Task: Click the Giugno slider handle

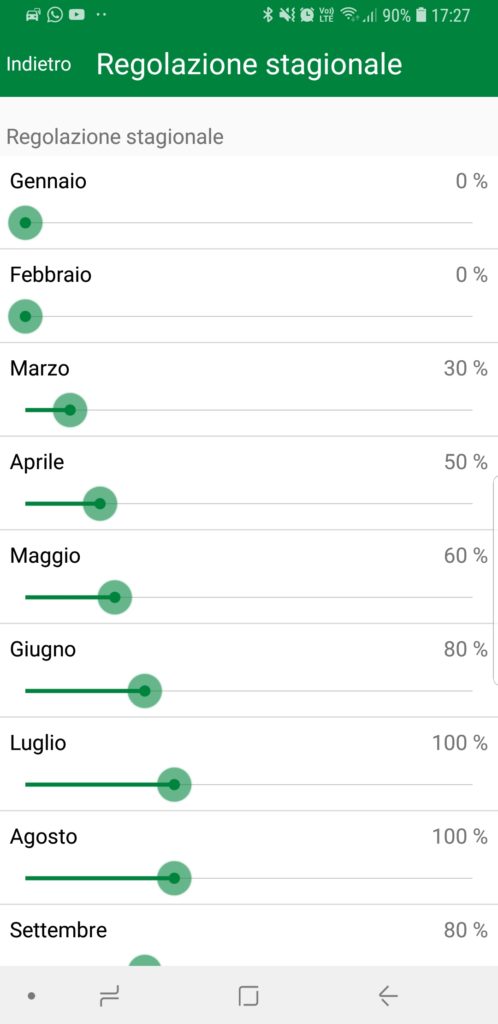Action: [145, 691]
